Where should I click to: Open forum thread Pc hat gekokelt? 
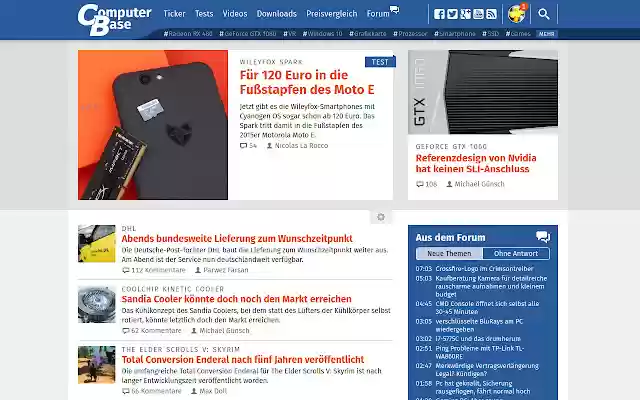(x=483, y=387)
